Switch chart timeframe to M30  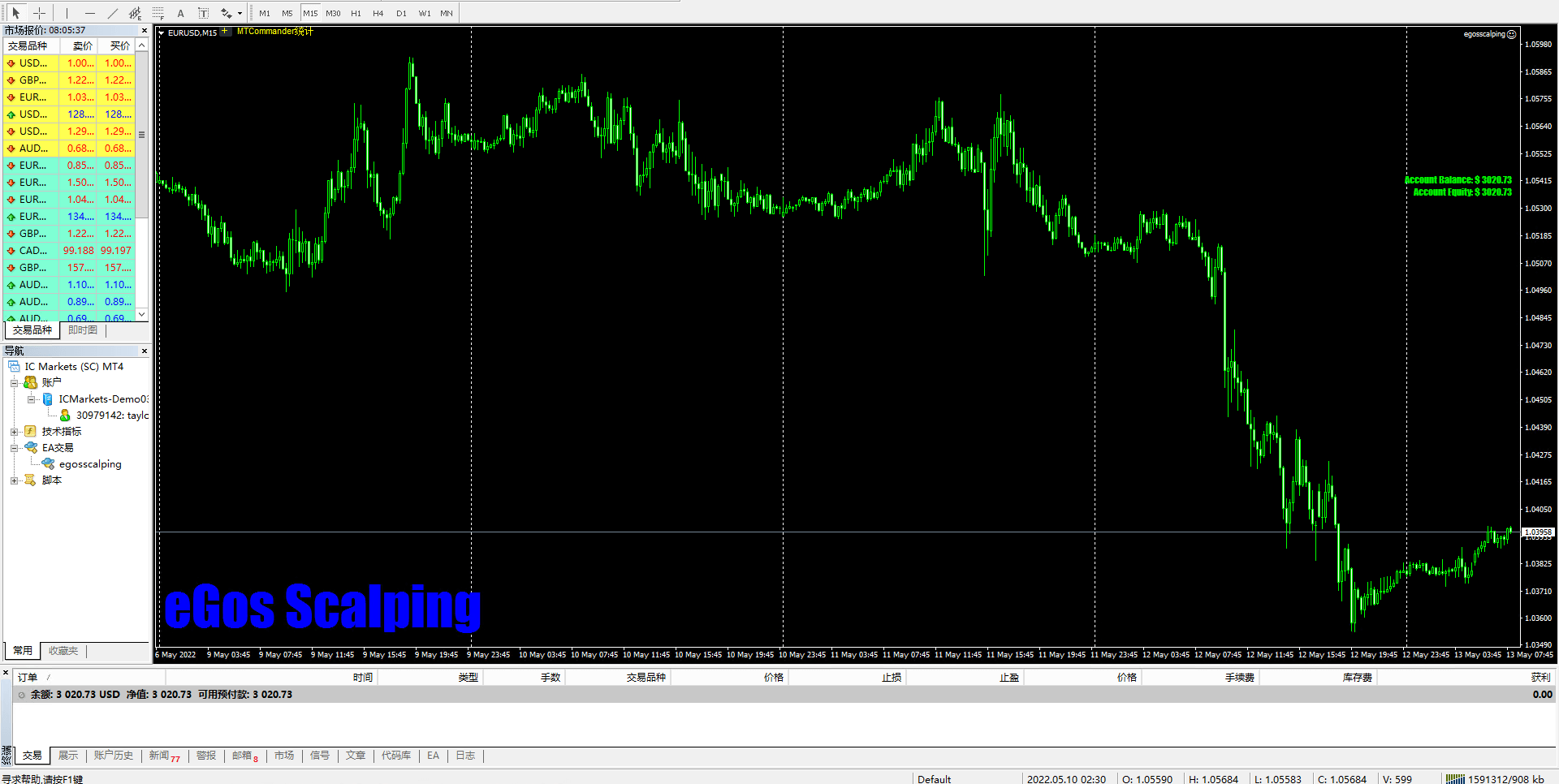tap(333, 13)
